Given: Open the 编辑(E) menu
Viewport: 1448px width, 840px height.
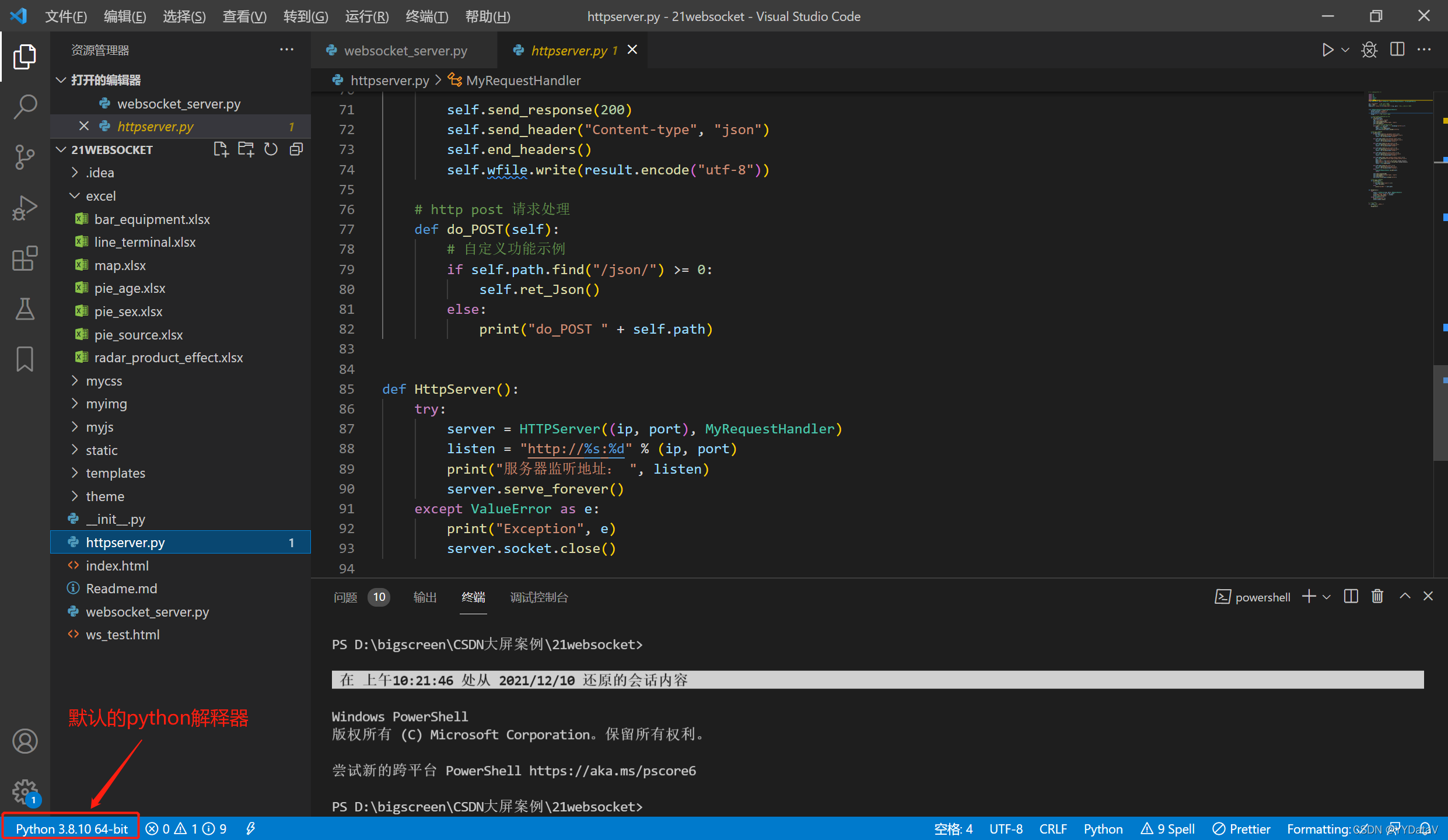Looking at the screenshot, I should coord(125,16).
